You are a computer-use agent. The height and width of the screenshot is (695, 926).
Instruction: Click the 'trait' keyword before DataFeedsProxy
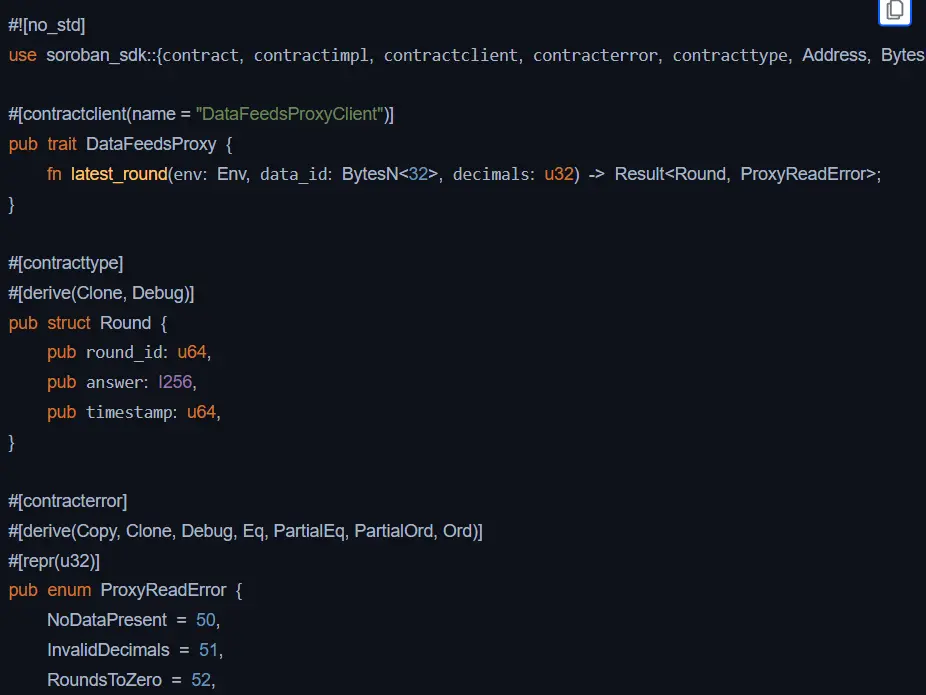point(62,144)
